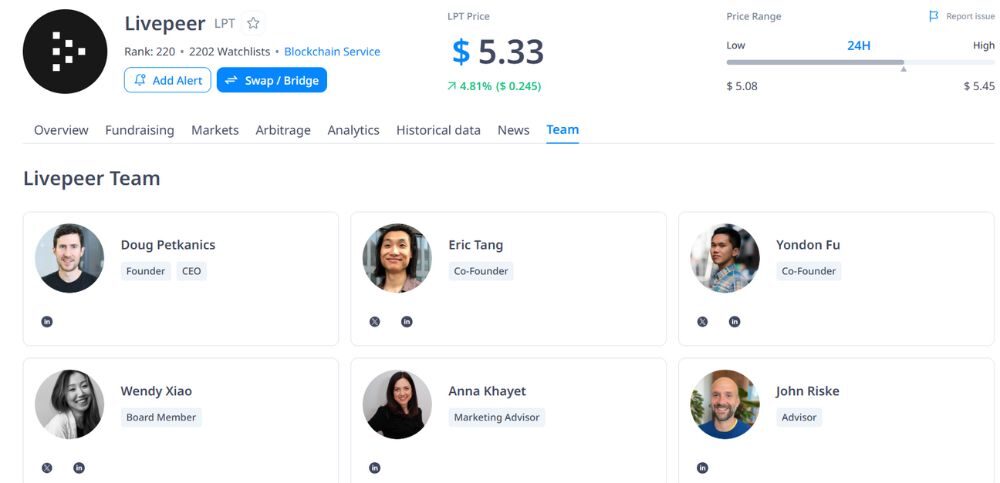Switch to Historical data tab
1000x483 pixels.
click(438, 130)
